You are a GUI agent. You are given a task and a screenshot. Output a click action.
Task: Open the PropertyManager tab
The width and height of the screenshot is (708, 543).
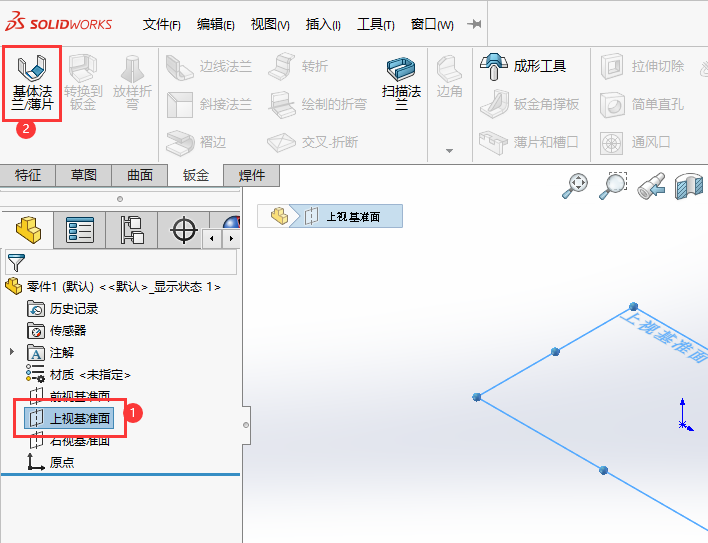80,230
